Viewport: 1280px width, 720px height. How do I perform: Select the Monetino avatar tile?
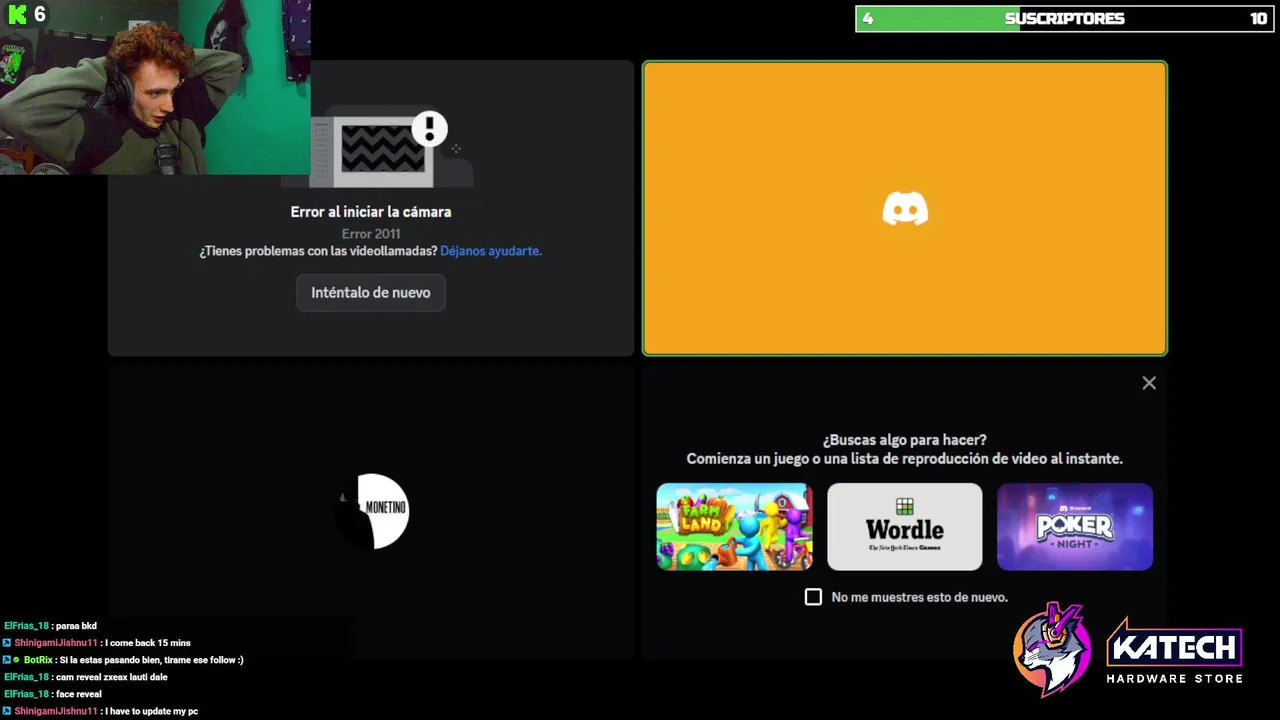pyautogui.click(x=372, y=511)
